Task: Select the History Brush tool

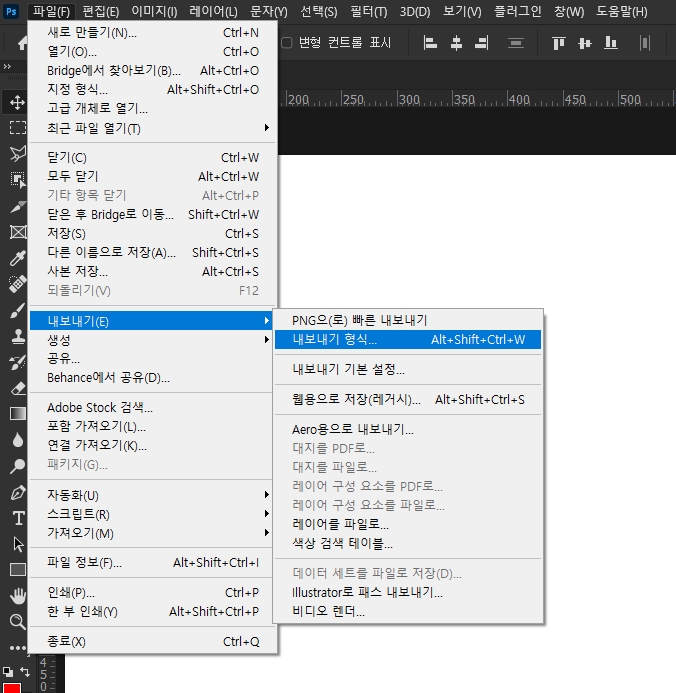Action: point(17,362)
